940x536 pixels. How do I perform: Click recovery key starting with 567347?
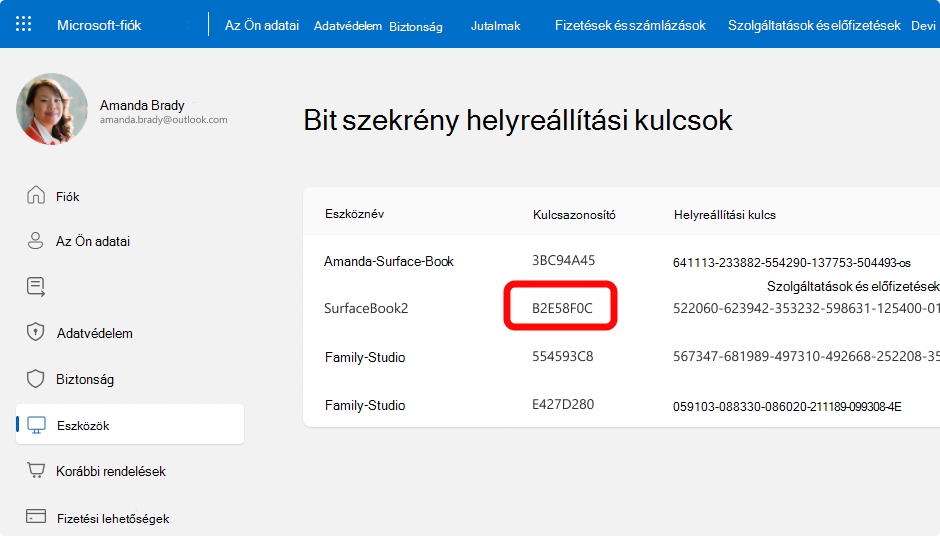[806, 356]
